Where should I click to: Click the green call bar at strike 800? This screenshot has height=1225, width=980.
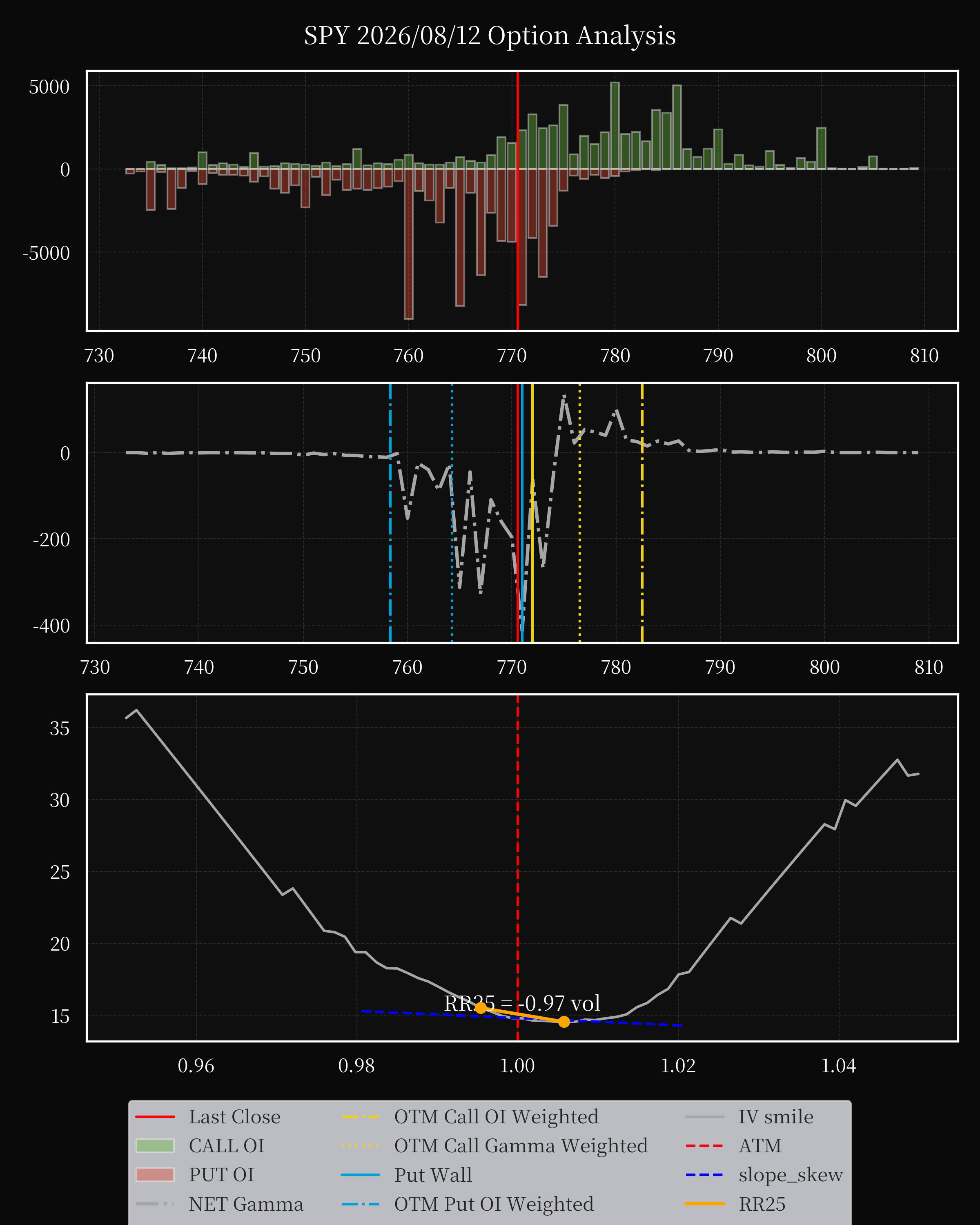coord(822,148)
